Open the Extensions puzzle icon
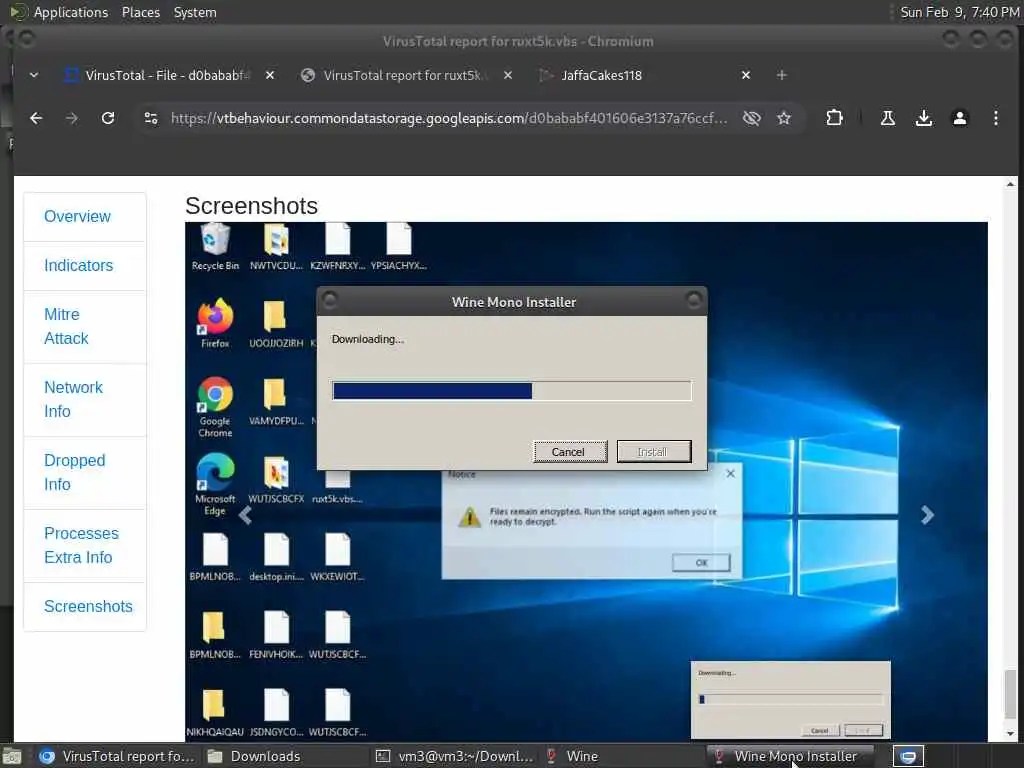This screenshot has width=1024, height=768. click(x=834, y=118)
